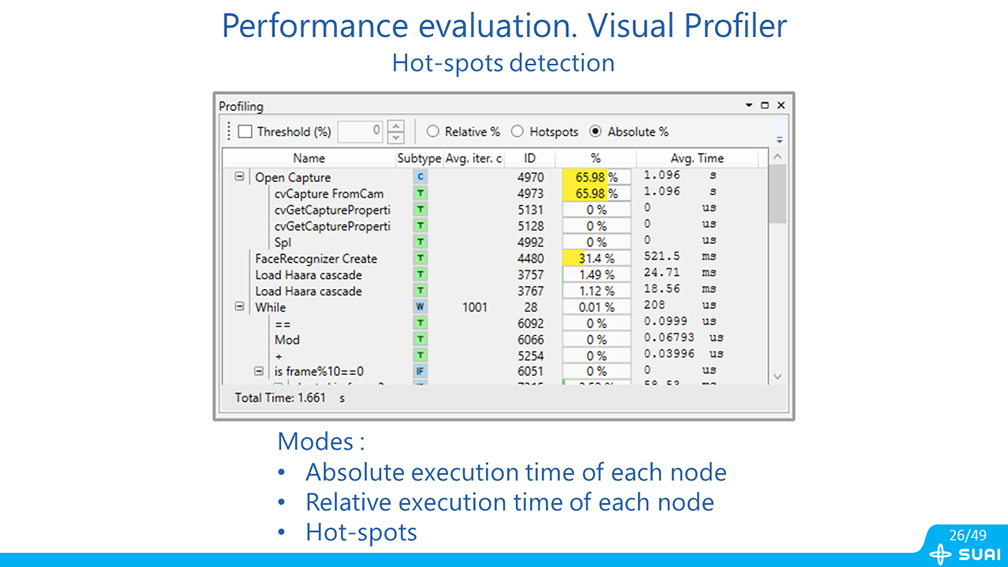The image size is (1008, 567).
Task: Click the IF subtype icon for is frame%10==0
Action: (420, 372)
